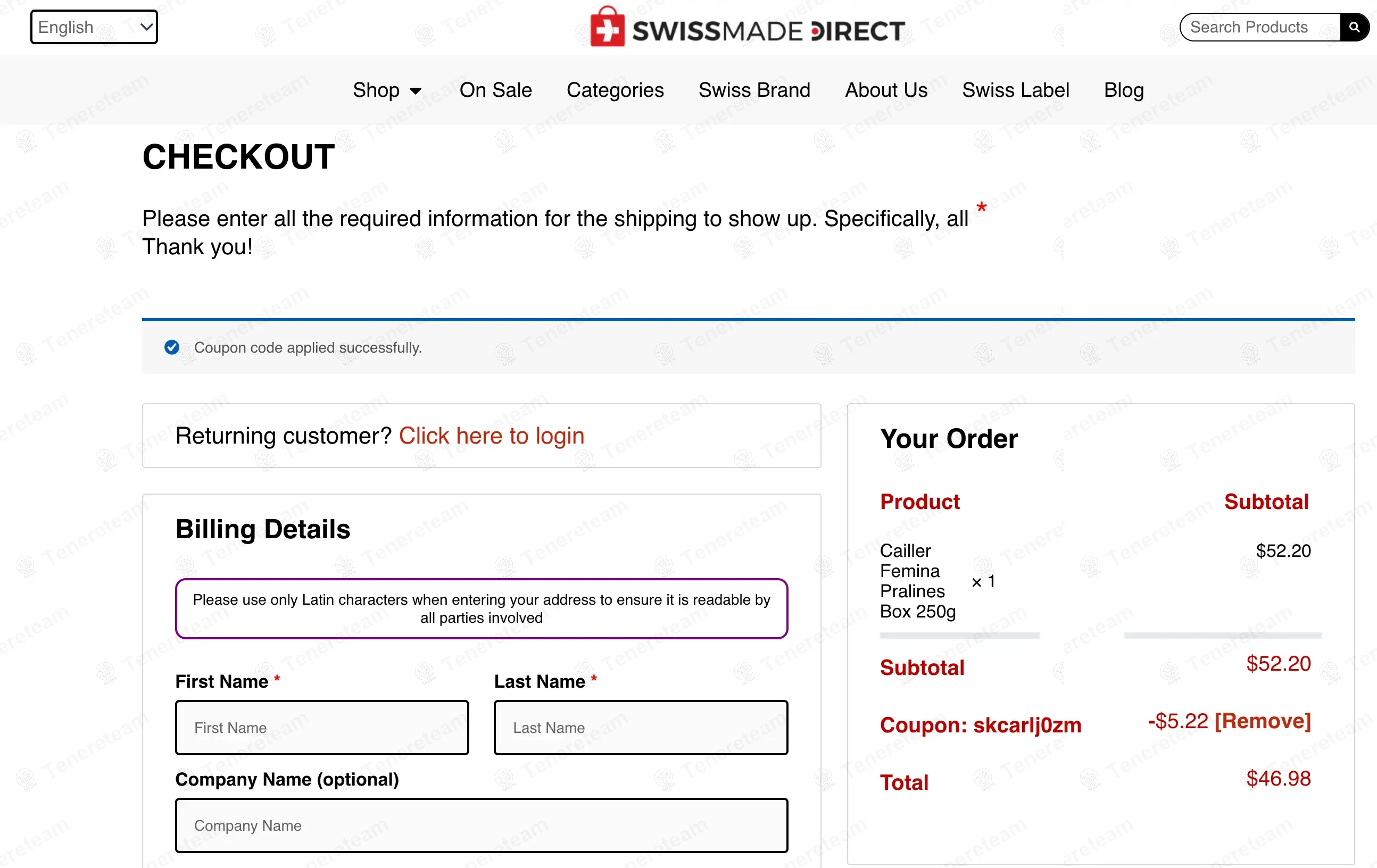
Task: Open the Swiss Label menu item
Action: tap(1015, 90)
